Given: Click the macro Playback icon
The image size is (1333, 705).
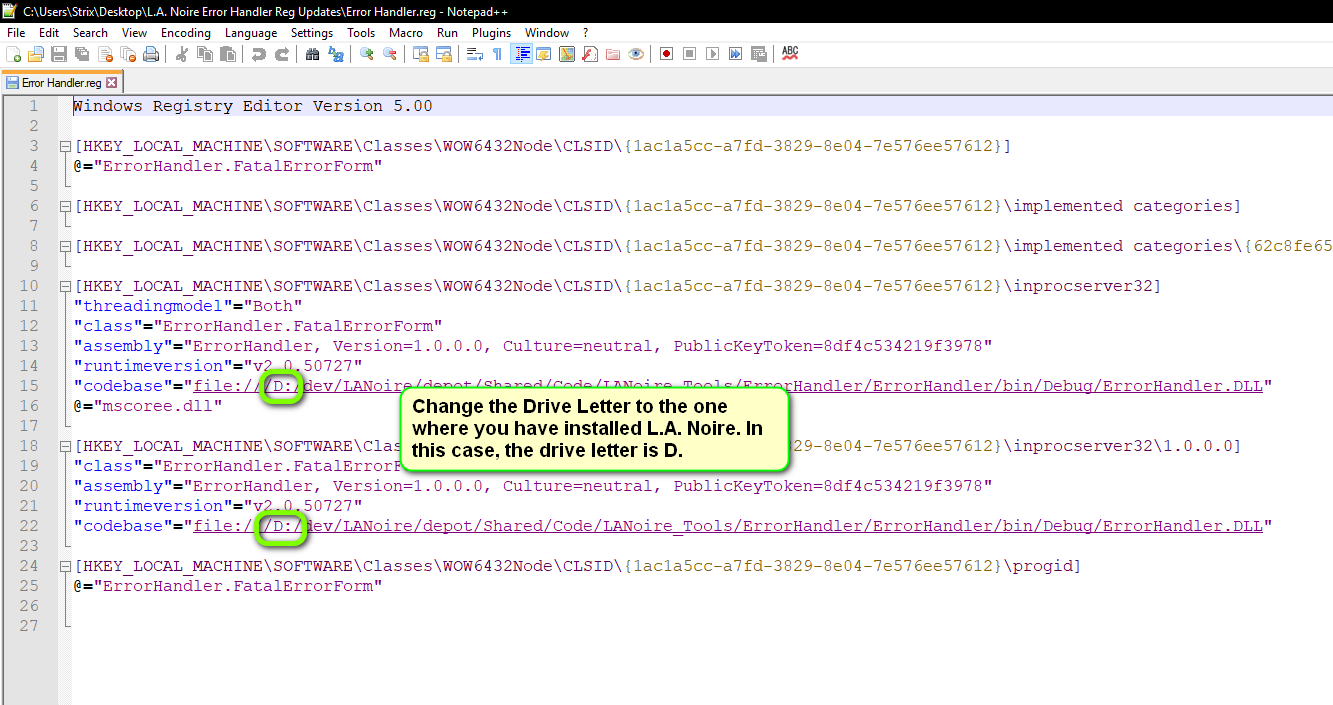Looking at the screenshot, I should click(x=712, y=54).
